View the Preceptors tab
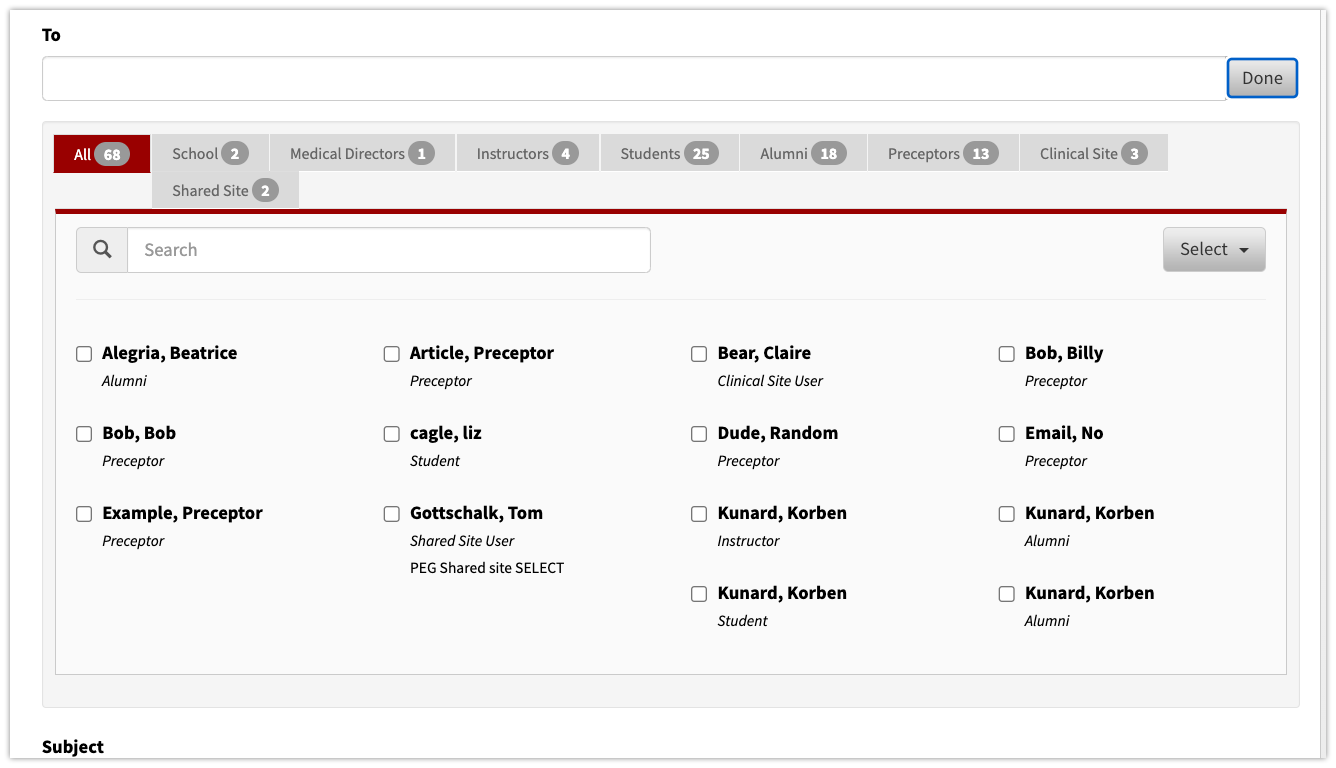Screen dimensions: 1336x768 tap(943, 154)
